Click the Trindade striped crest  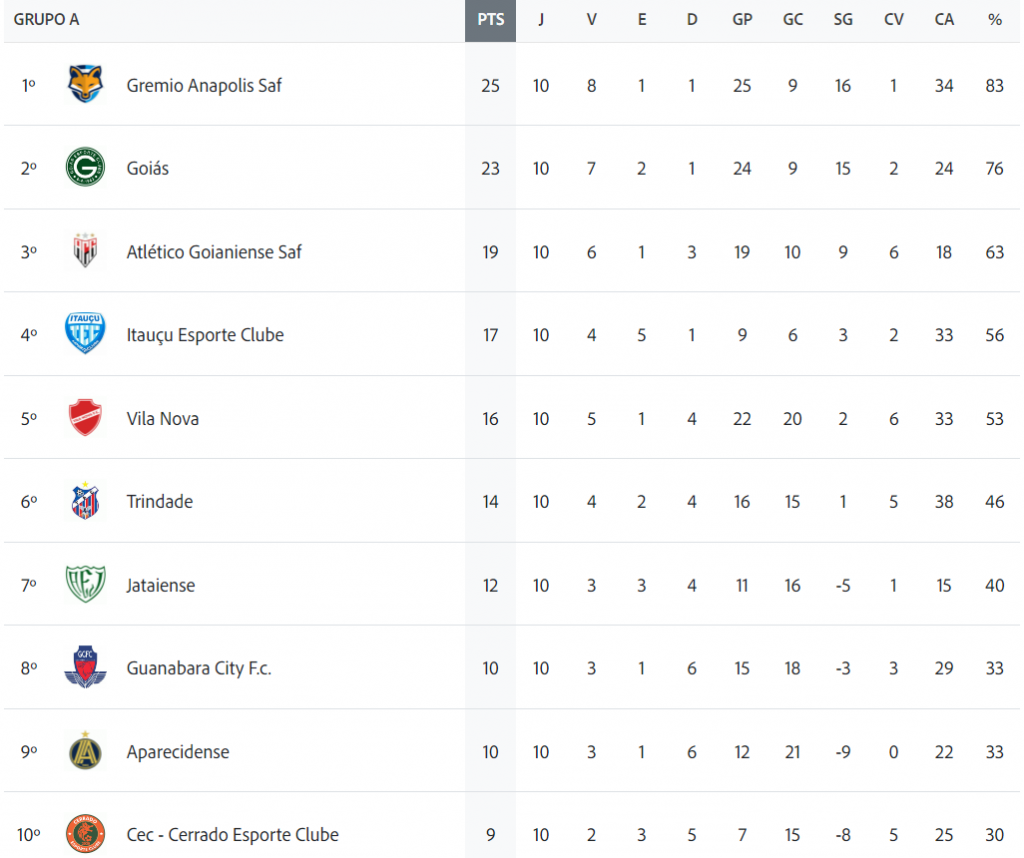pyautogui.click(x=85, y=500)
